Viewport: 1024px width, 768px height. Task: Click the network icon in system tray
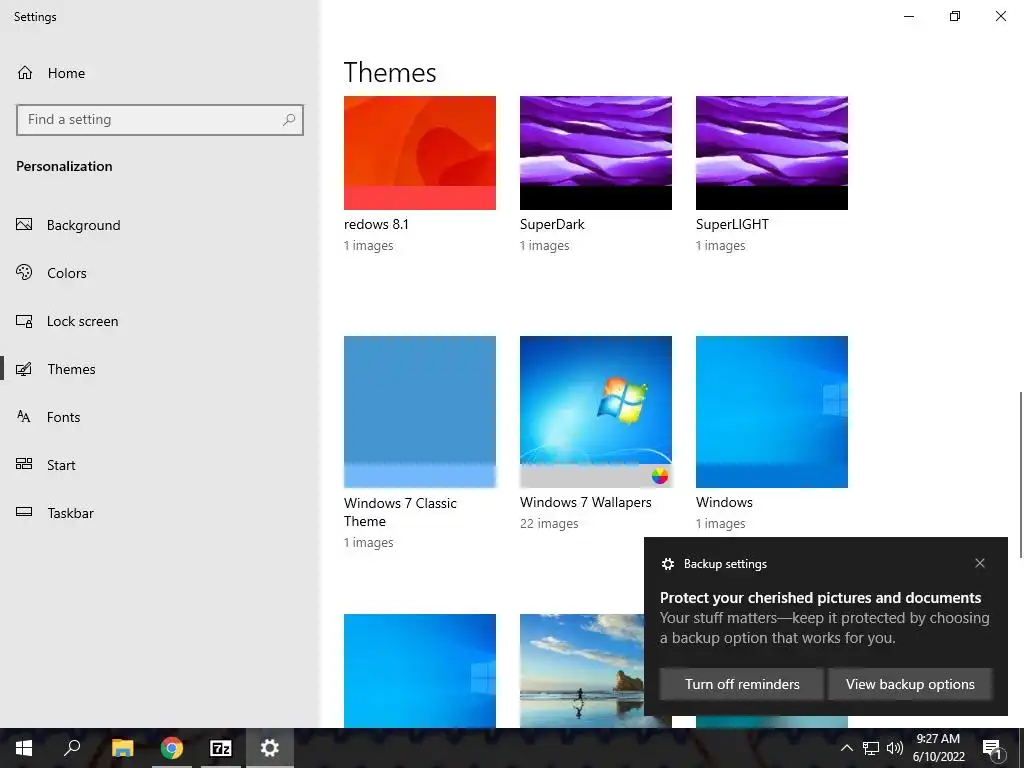[871, 748]
